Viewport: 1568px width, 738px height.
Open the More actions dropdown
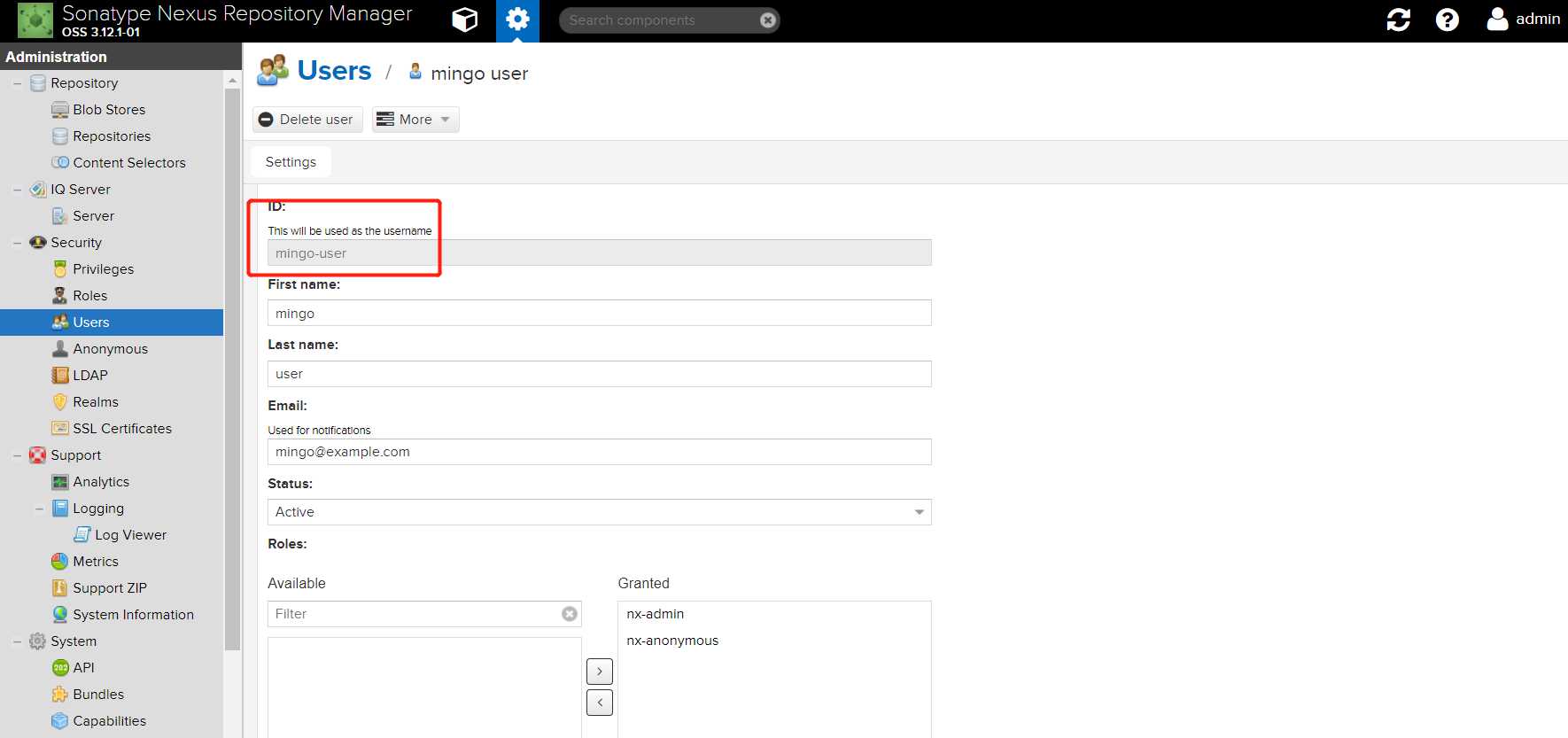pyautogui.click(x=415, y=120)
